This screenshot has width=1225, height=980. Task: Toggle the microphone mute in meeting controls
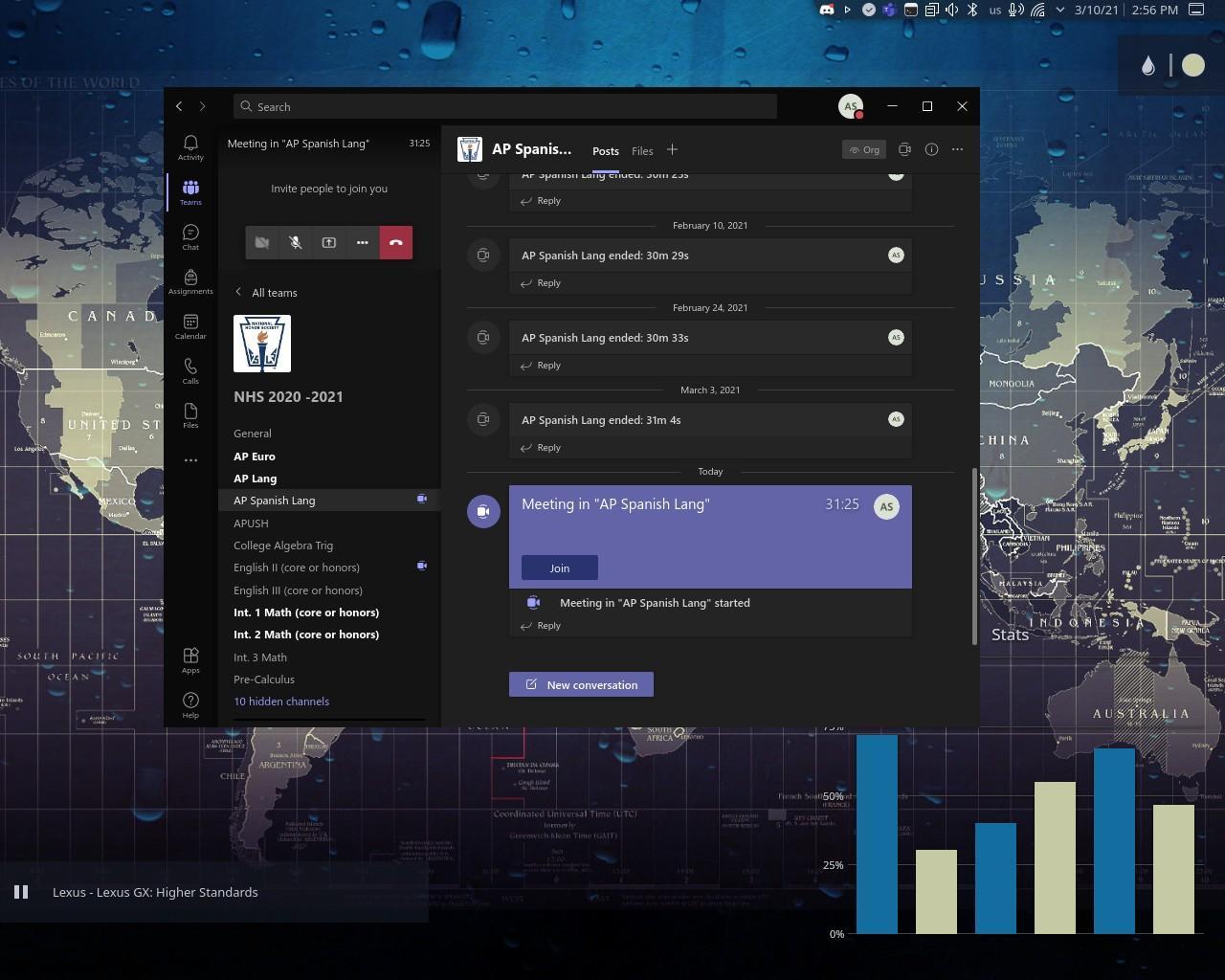point(296,242)
